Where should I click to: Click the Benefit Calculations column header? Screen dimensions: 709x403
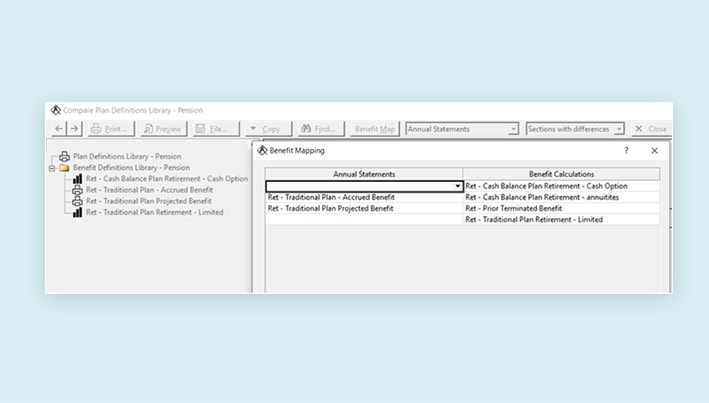coord(561,174)
